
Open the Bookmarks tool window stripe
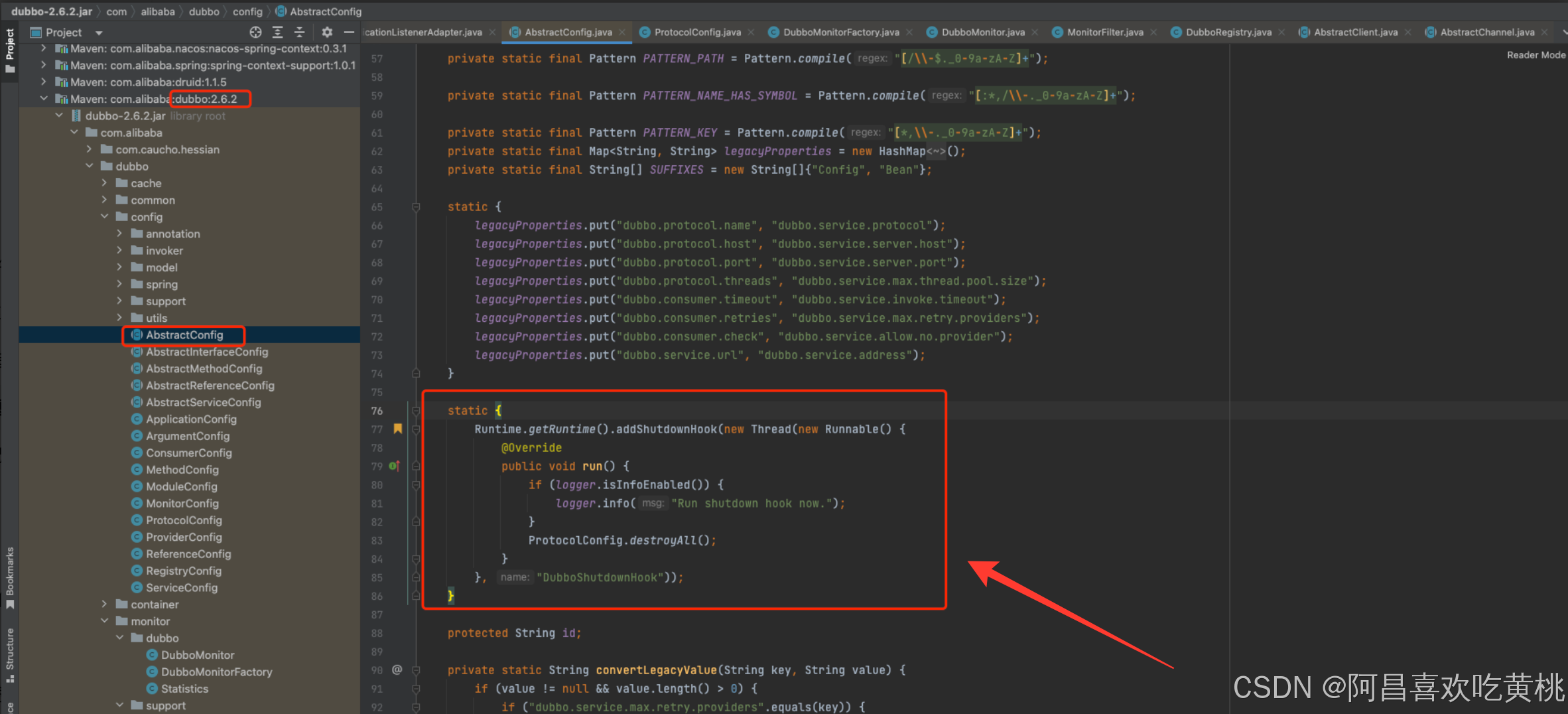tap(9, 577)
